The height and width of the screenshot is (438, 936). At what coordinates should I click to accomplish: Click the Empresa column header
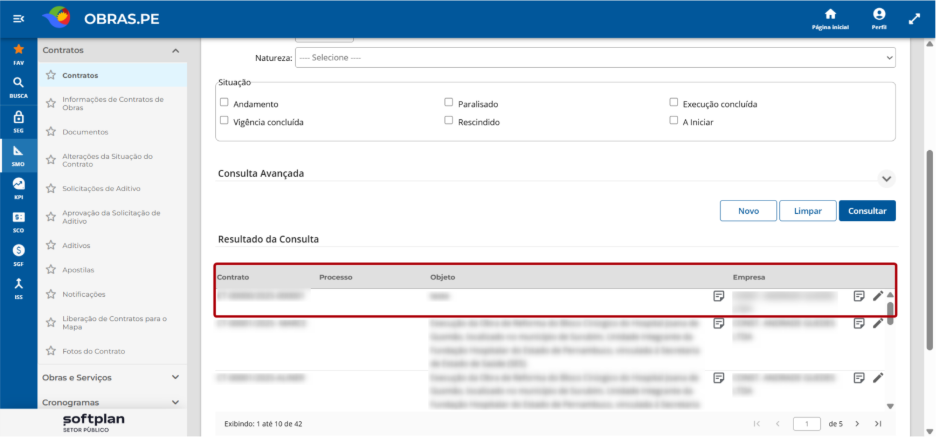point(749,277)
